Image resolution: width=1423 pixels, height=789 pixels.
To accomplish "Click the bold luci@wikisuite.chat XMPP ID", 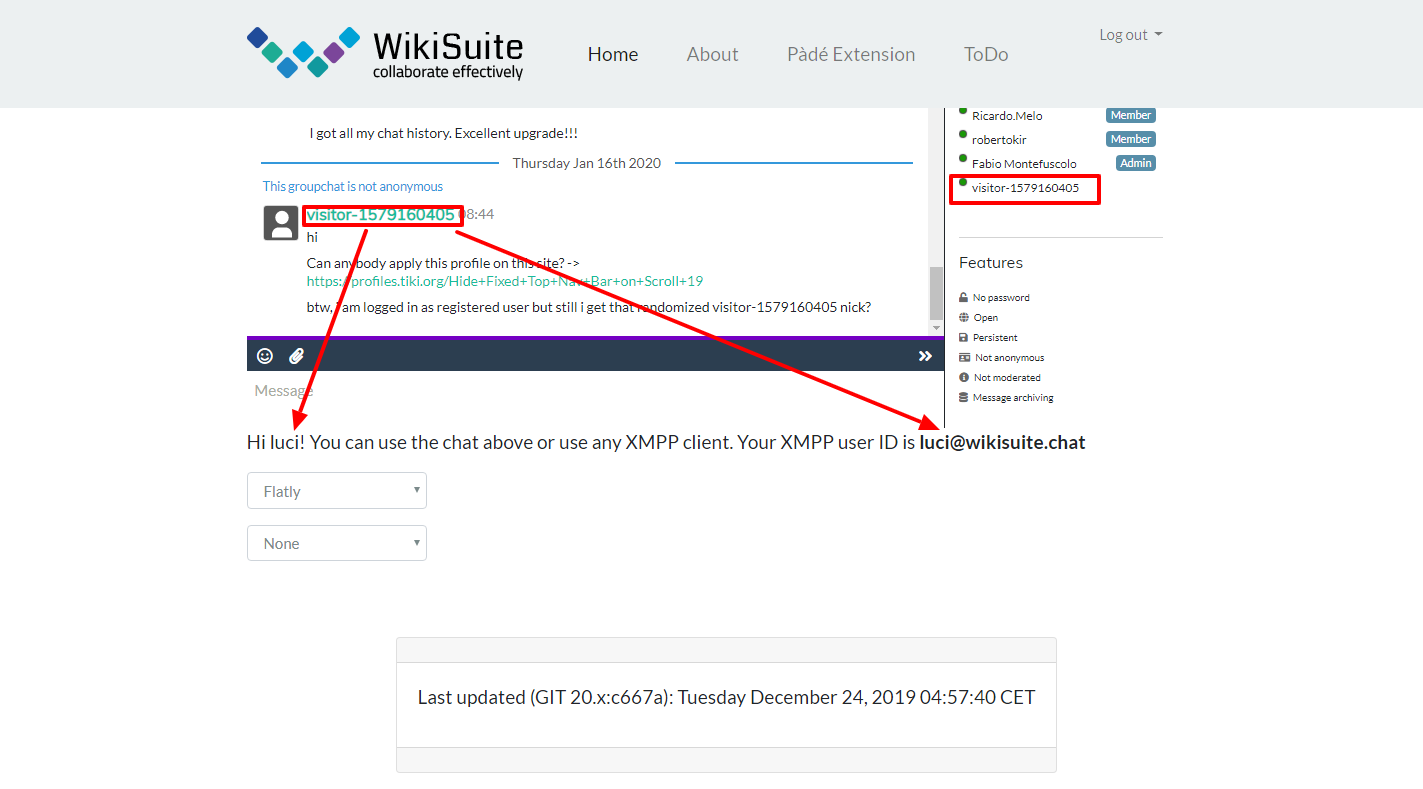I will [1002, 442].
